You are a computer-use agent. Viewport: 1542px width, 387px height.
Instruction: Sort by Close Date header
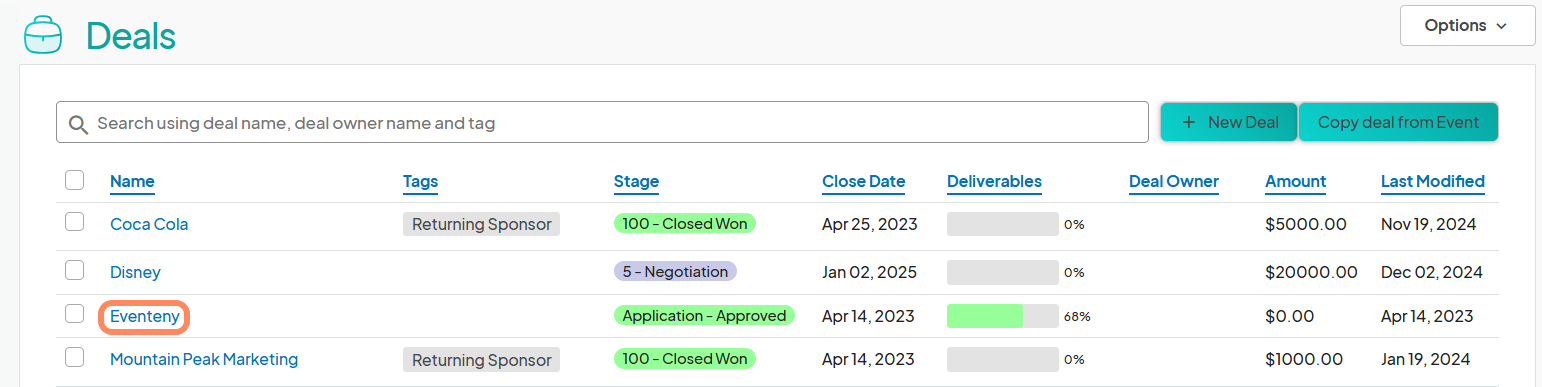(863, 181)
